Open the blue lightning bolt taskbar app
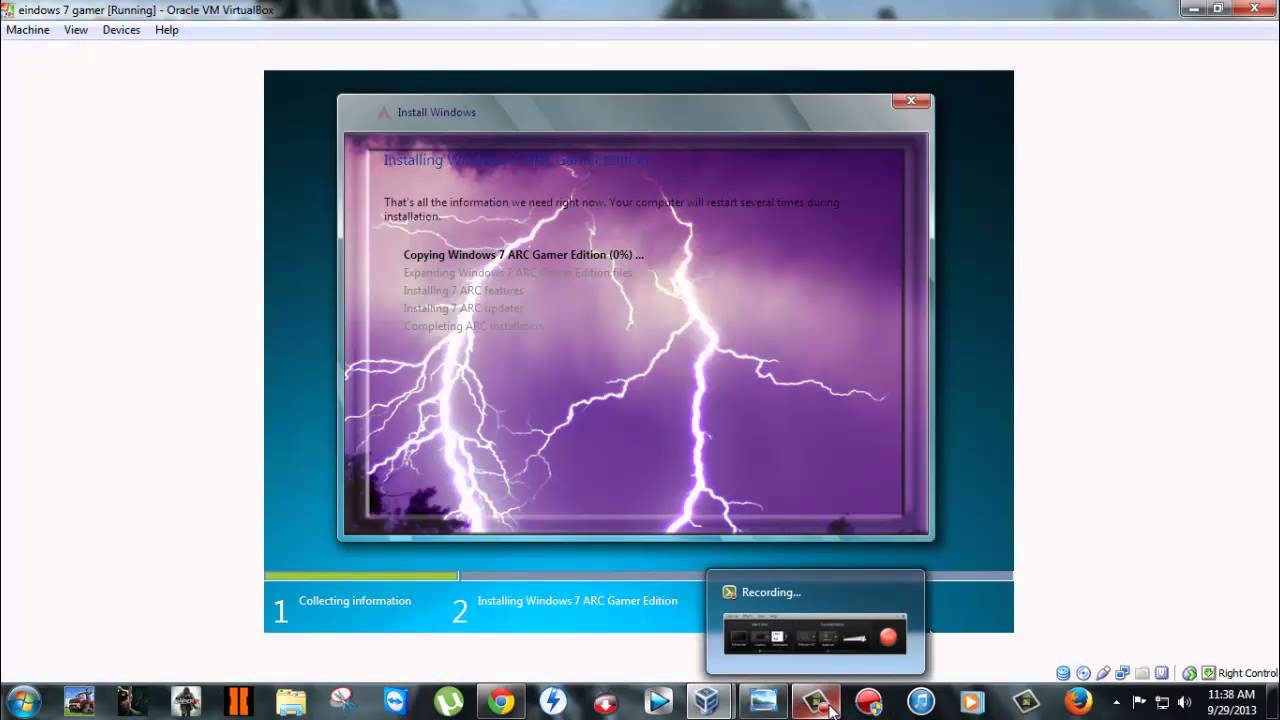Viewport: 1280px width, 720px height. point(553,702)
